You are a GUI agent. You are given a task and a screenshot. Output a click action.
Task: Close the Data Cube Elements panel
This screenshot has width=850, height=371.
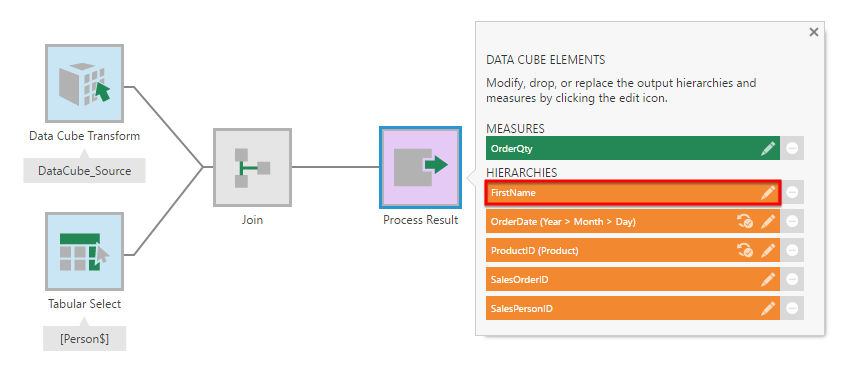(813, 33)
